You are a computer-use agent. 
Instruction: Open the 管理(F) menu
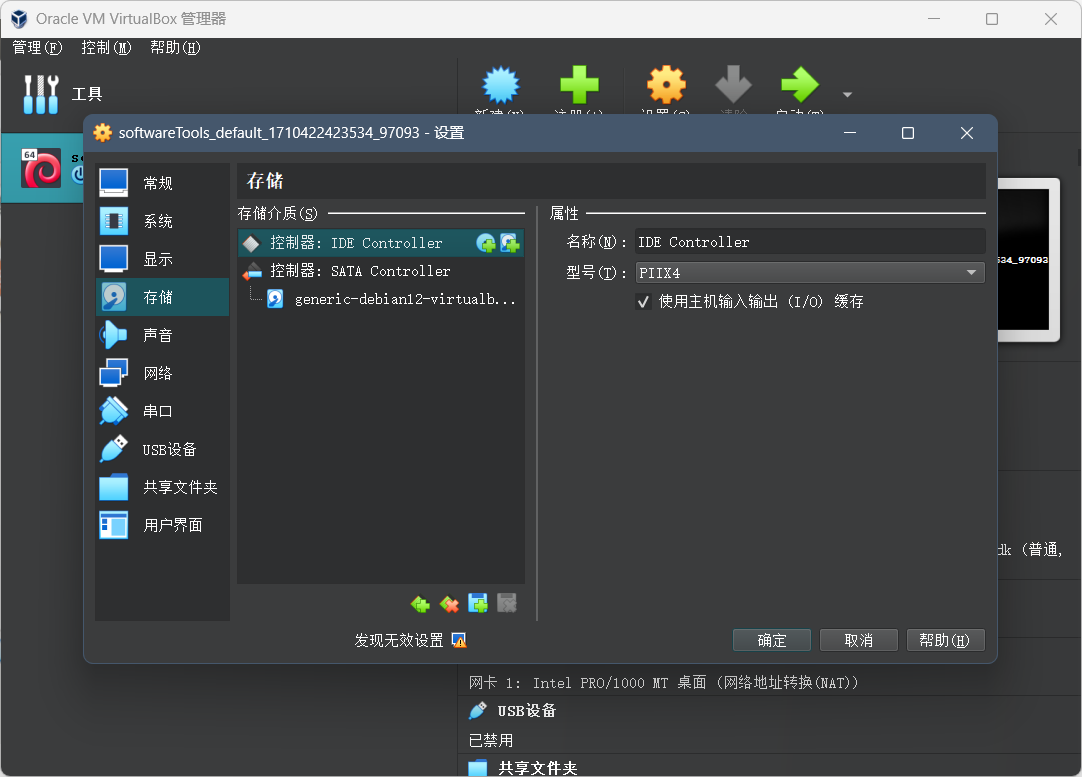pos(36,47)
